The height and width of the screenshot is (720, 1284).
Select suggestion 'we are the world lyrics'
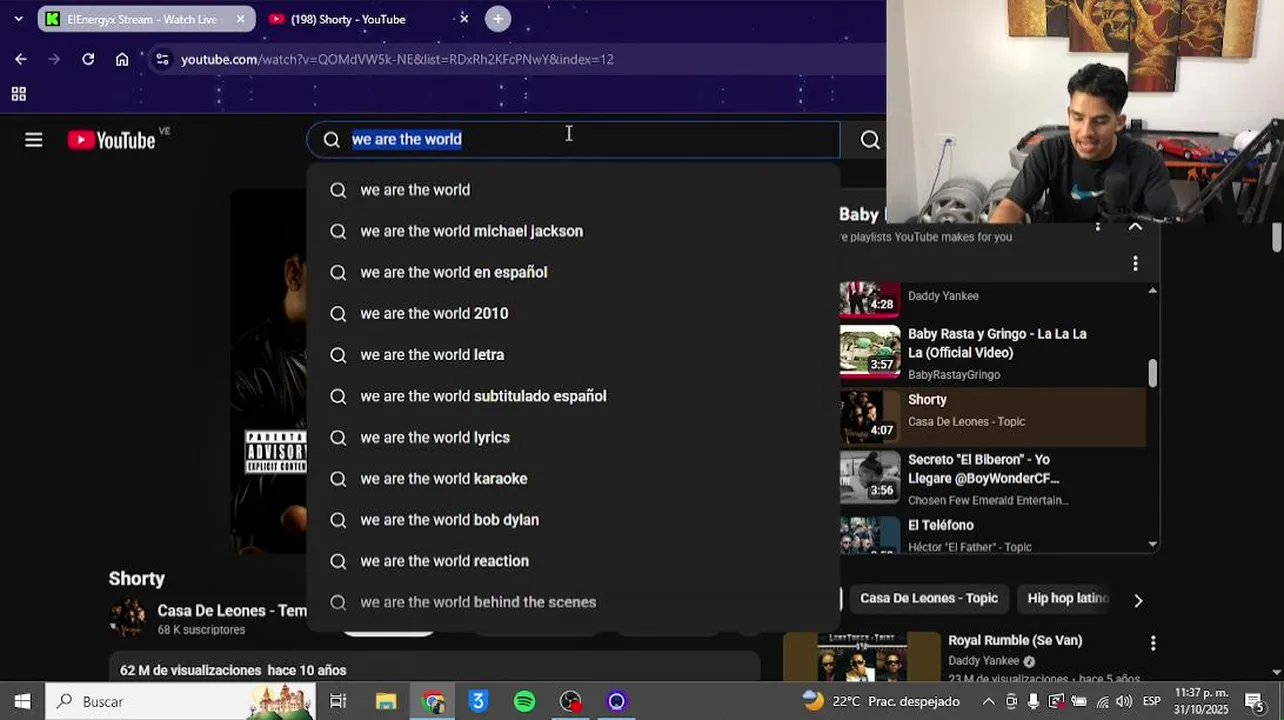click(573, 437)
